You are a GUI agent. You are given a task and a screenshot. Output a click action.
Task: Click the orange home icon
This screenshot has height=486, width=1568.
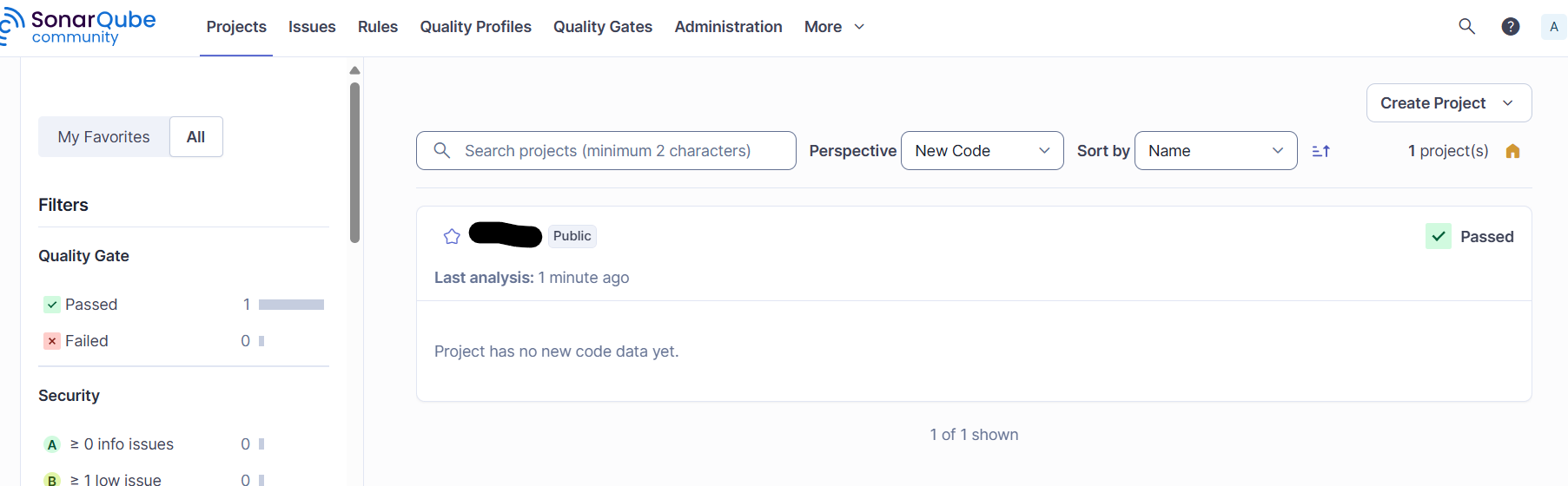1512,151
